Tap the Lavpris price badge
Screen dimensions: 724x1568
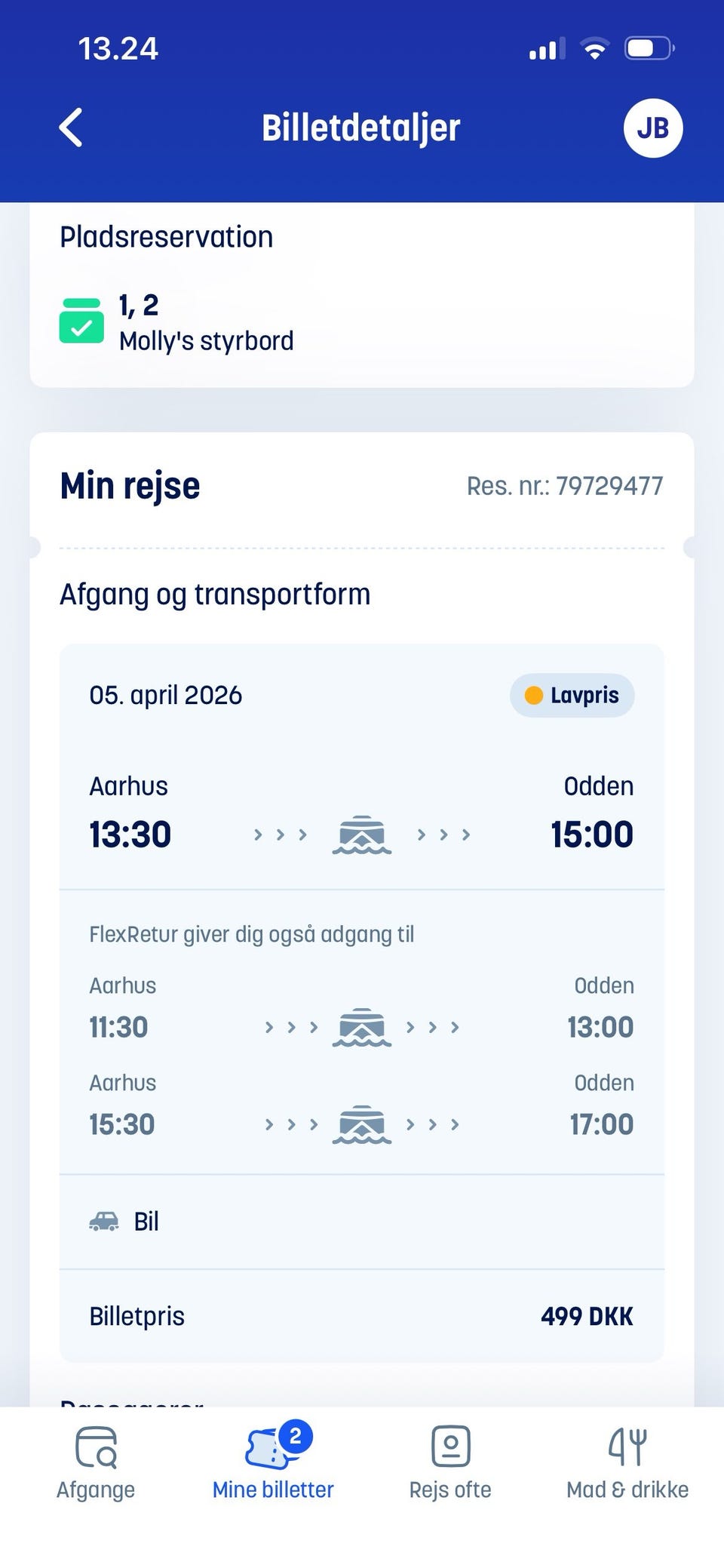click(572, 695)
